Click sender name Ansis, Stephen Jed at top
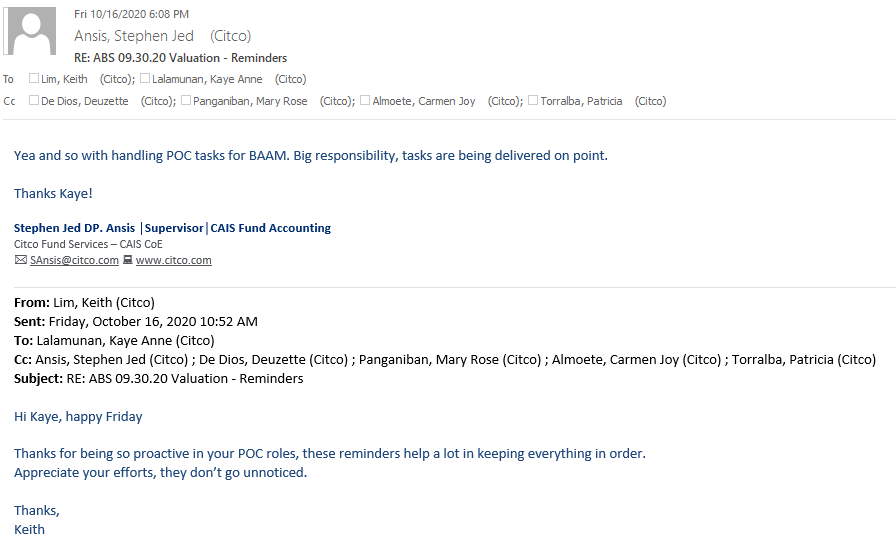Image resolution: width=896 pixels, height=555 pixels. tap(134, 36)
